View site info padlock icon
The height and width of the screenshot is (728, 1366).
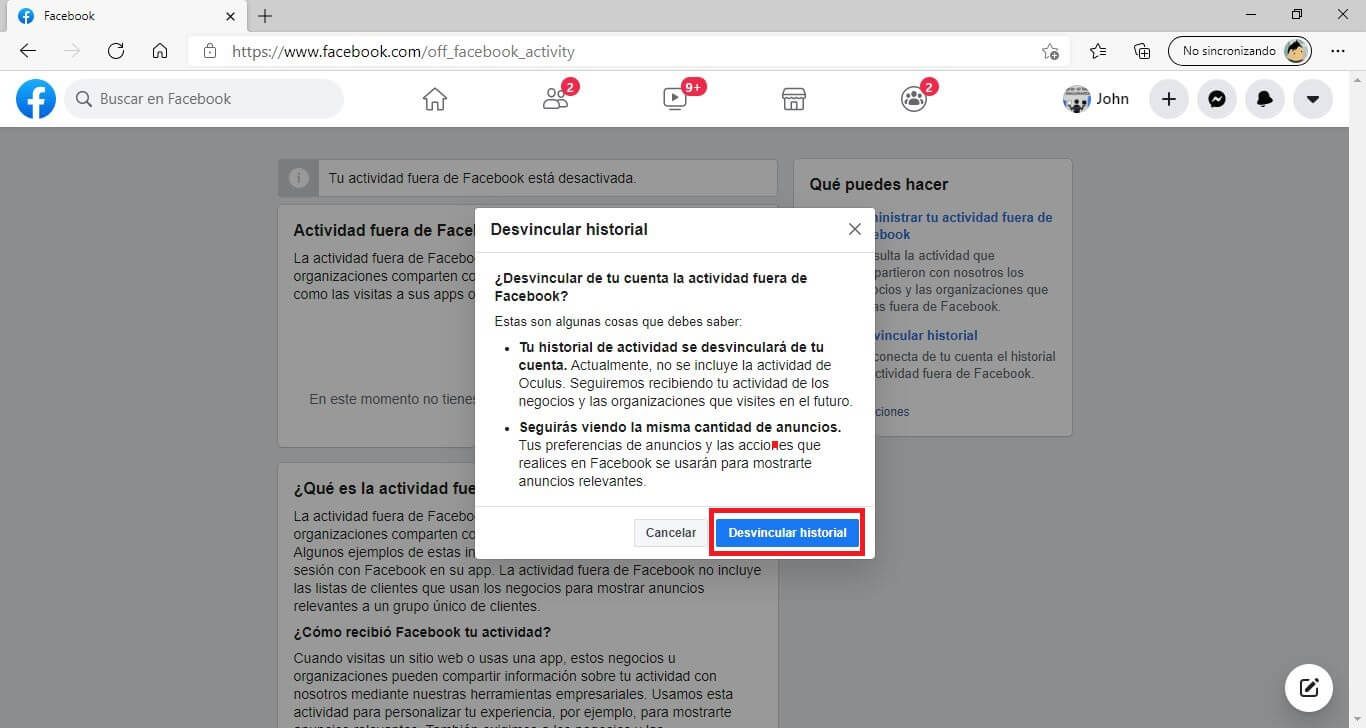pyautogui.click(x=209, y=51)
